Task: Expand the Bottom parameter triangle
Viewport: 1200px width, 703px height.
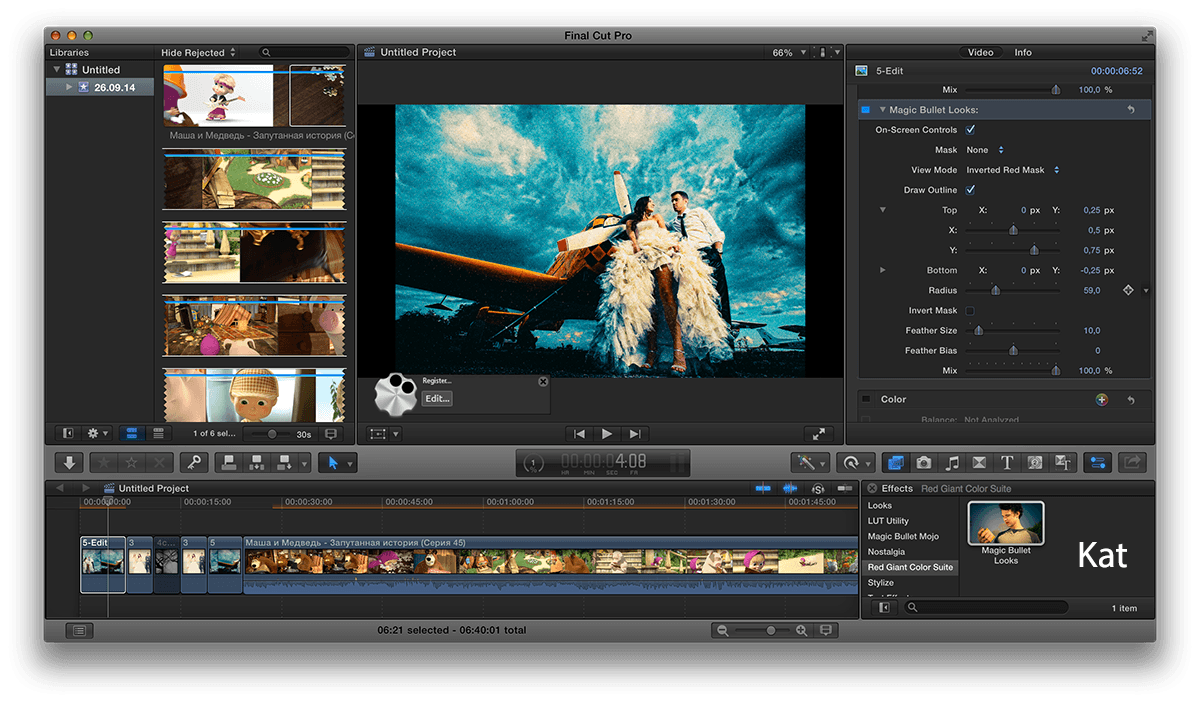Action: point(882,270)
